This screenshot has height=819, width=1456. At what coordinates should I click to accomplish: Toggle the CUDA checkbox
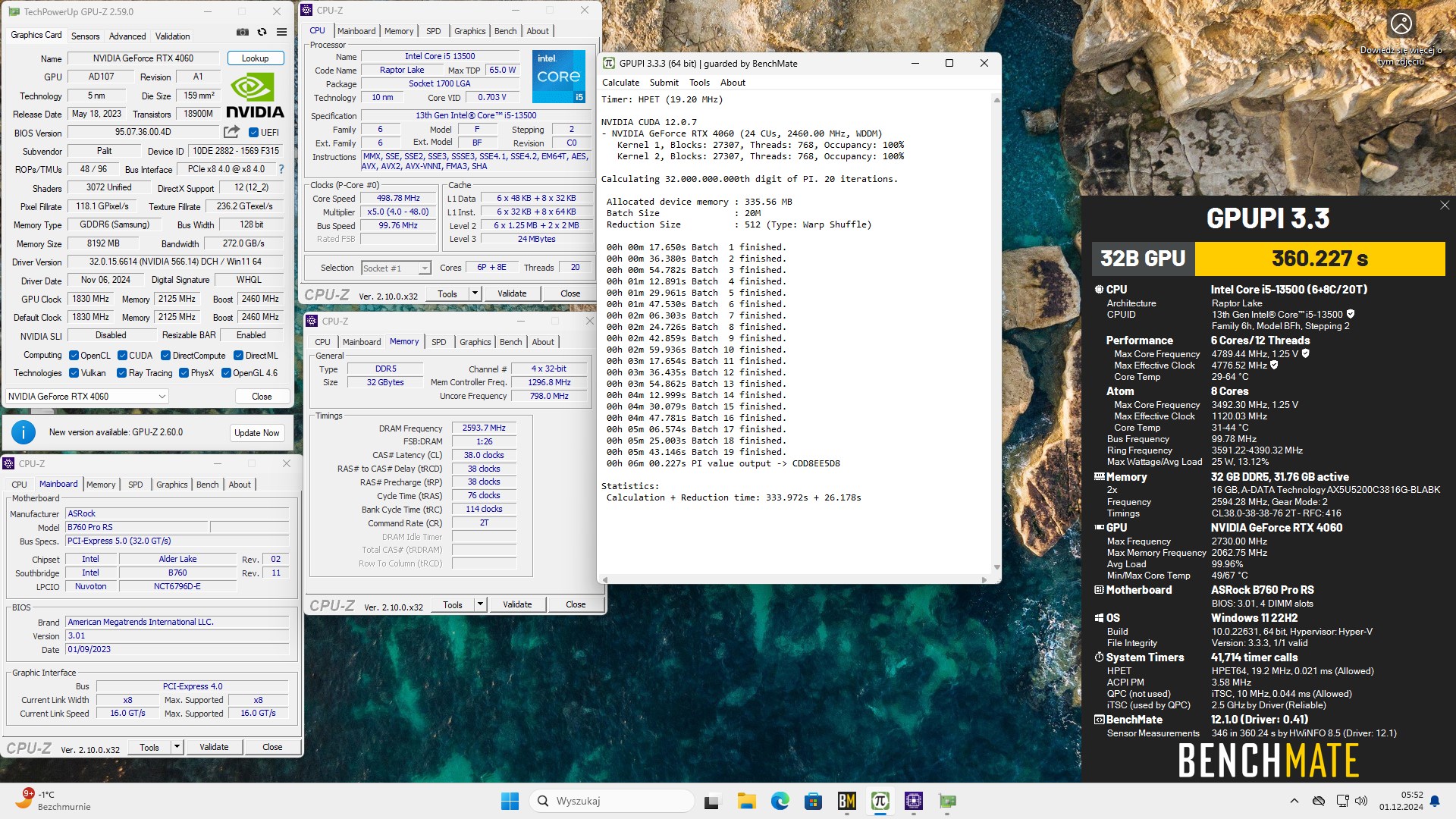point(122,356)
